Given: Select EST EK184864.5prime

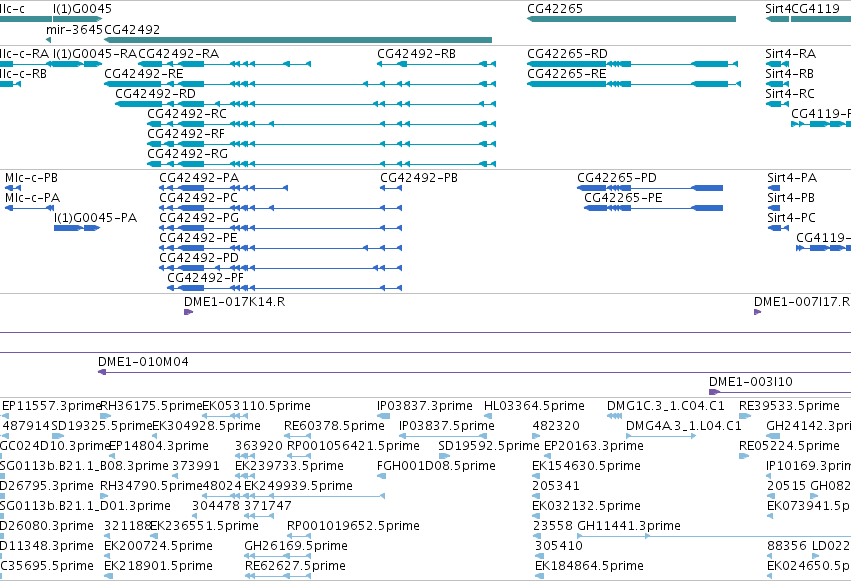Looking at the screenshot, I should coord(539,576).
